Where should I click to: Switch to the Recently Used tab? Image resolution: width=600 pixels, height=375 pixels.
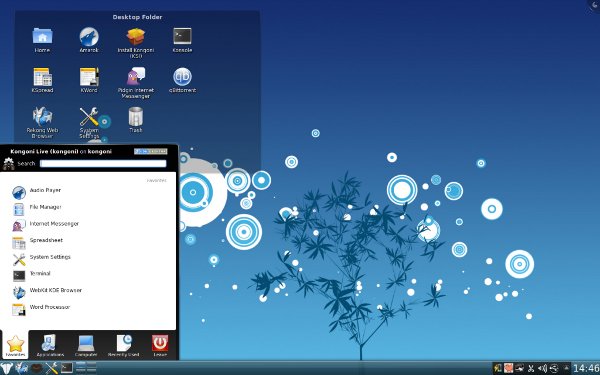tap(123, 346)
